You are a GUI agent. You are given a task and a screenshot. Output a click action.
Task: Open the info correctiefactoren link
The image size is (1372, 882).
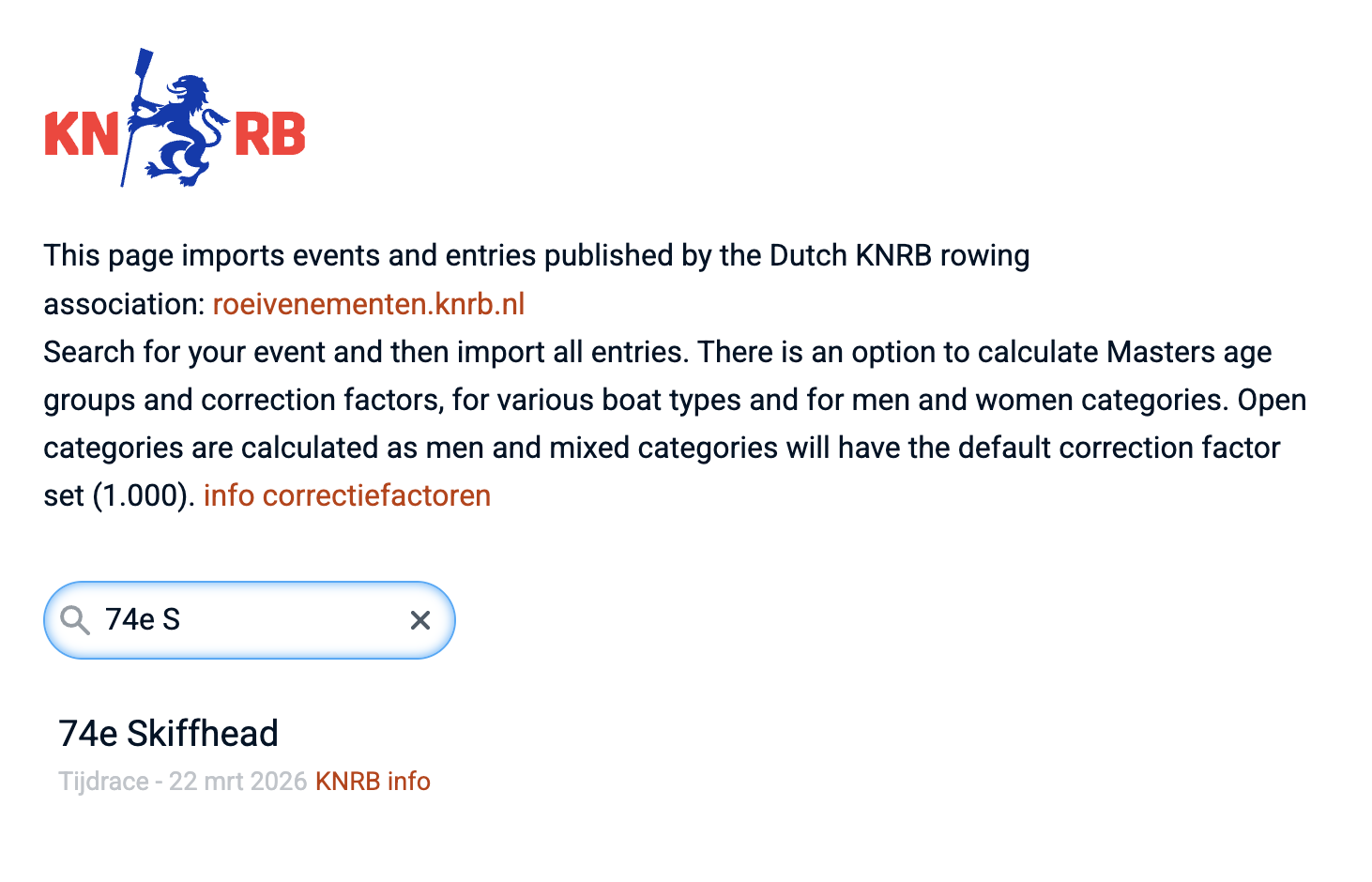tap(346, 495)
